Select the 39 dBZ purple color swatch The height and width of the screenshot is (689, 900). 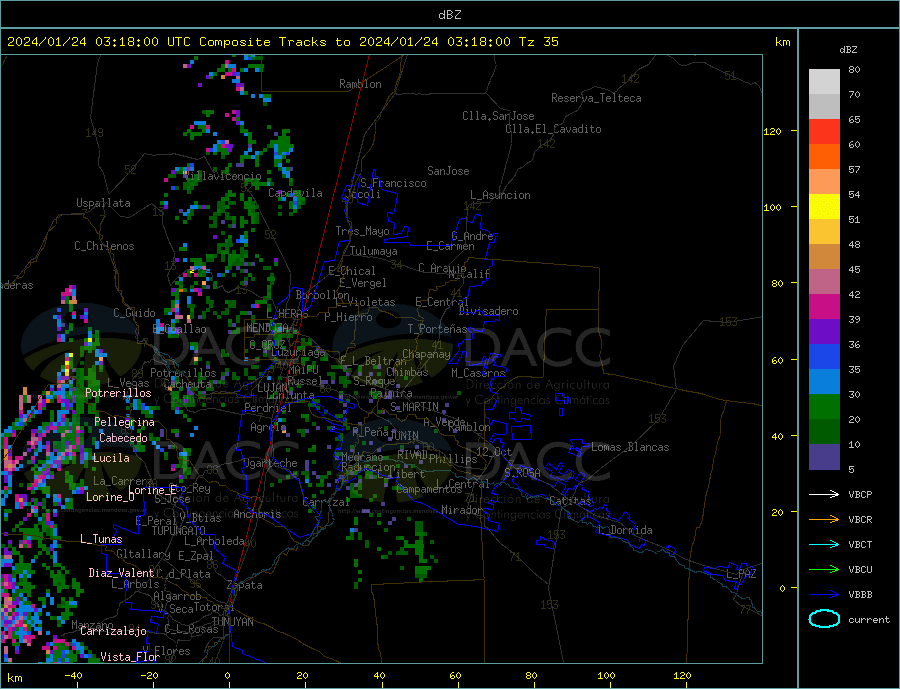(x=824, y=332)
